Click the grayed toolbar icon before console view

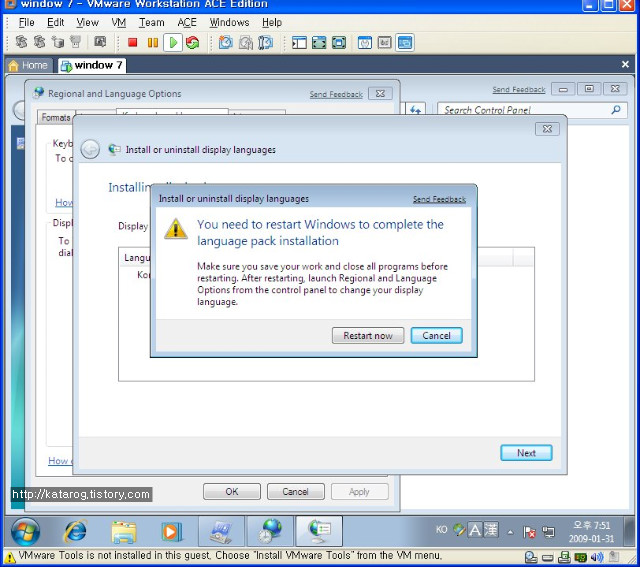tap(384, 42)
